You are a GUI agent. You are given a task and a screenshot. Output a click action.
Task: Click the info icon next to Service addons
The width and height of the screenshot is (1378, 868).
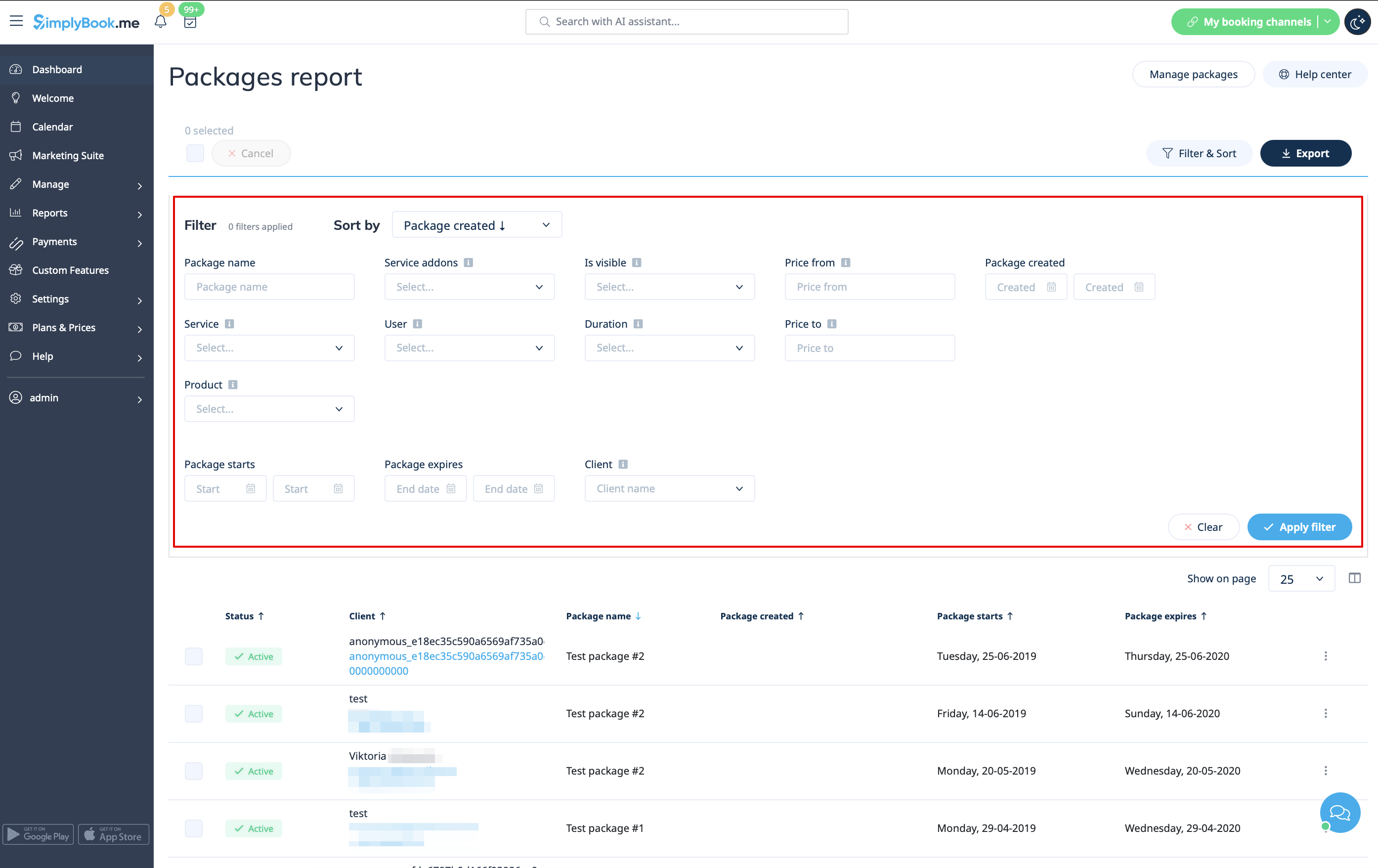[x=468, y=262]
